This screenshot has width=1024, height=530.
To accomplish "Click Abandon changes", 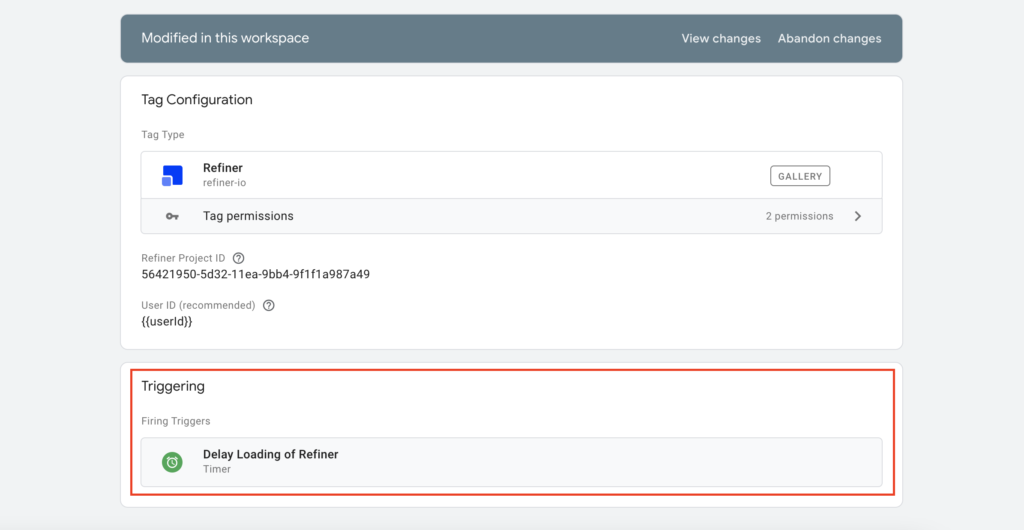I will (829, 39).
